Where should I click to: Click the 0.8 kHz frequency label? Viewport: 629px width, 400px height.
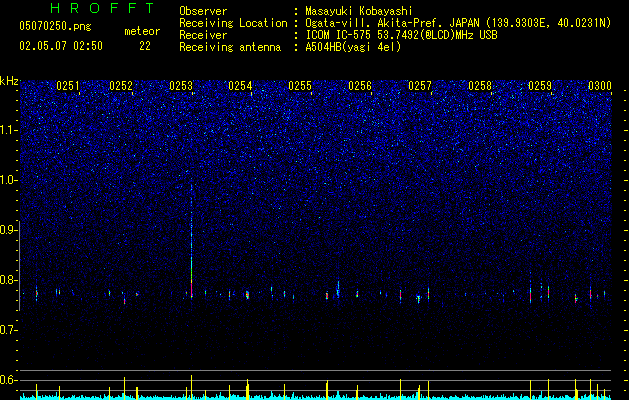click(9, 280)
